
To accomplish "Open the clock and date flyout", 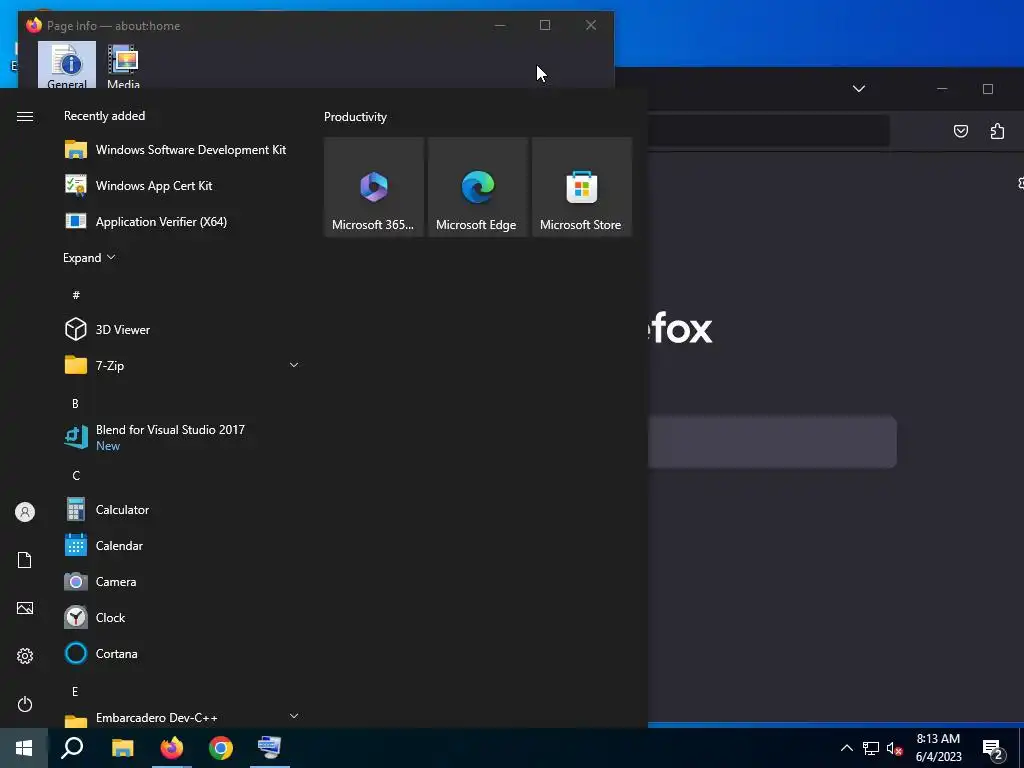I will pyautogui.click(x=938, y=748).
